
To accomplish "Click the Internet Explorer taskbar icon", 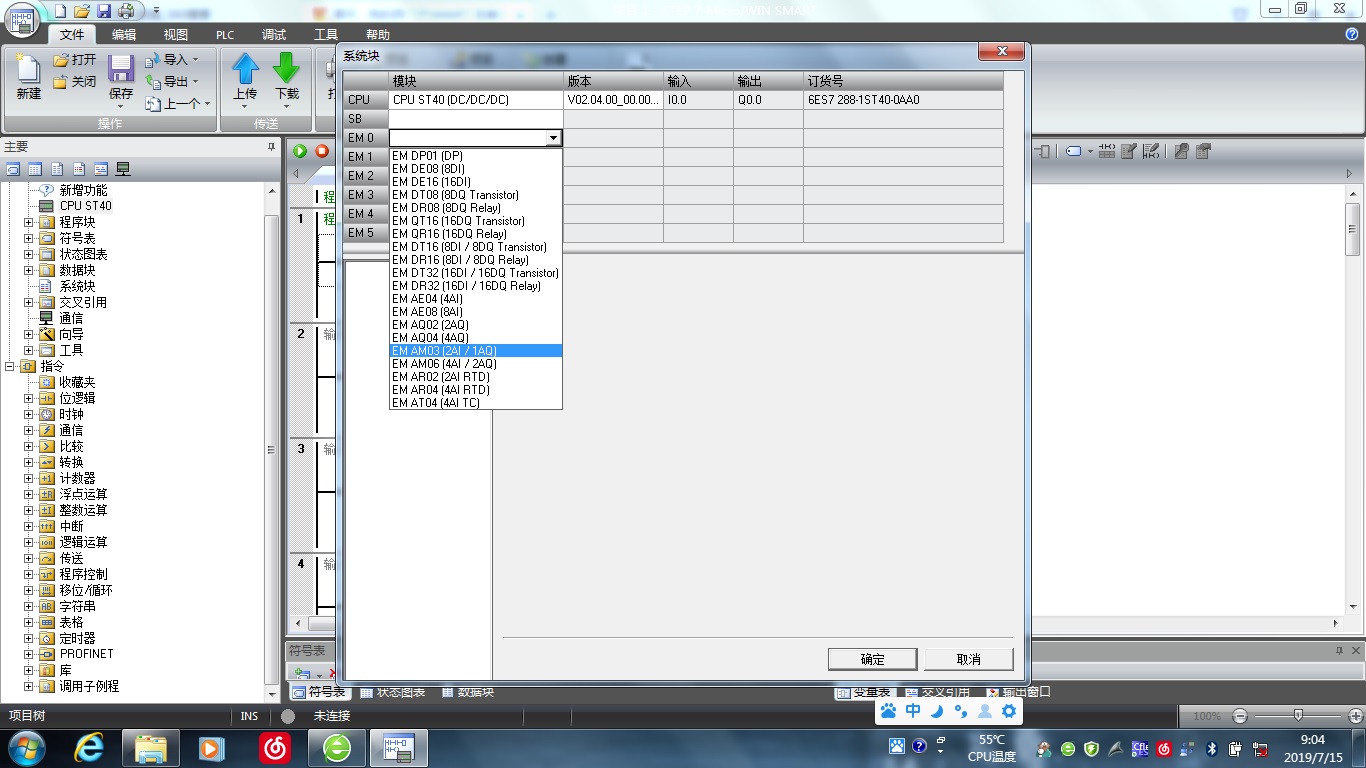I will (x=89, y=747).
